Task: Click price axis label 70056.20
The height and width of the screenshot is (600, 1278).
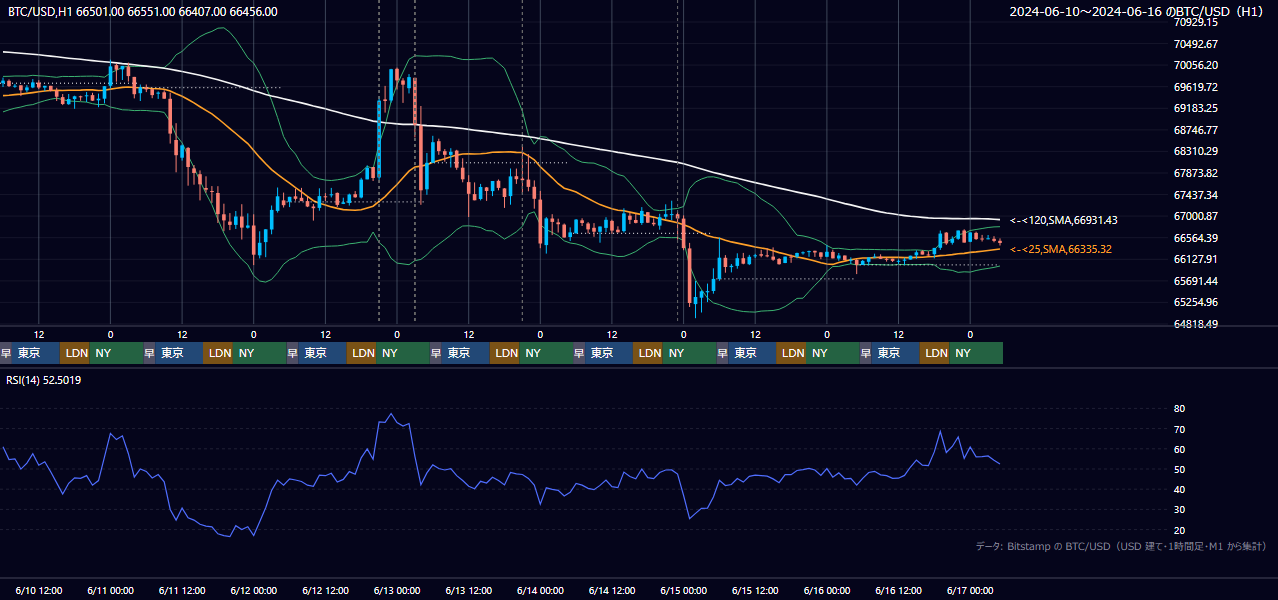Action: click(x=1195, y=65)
